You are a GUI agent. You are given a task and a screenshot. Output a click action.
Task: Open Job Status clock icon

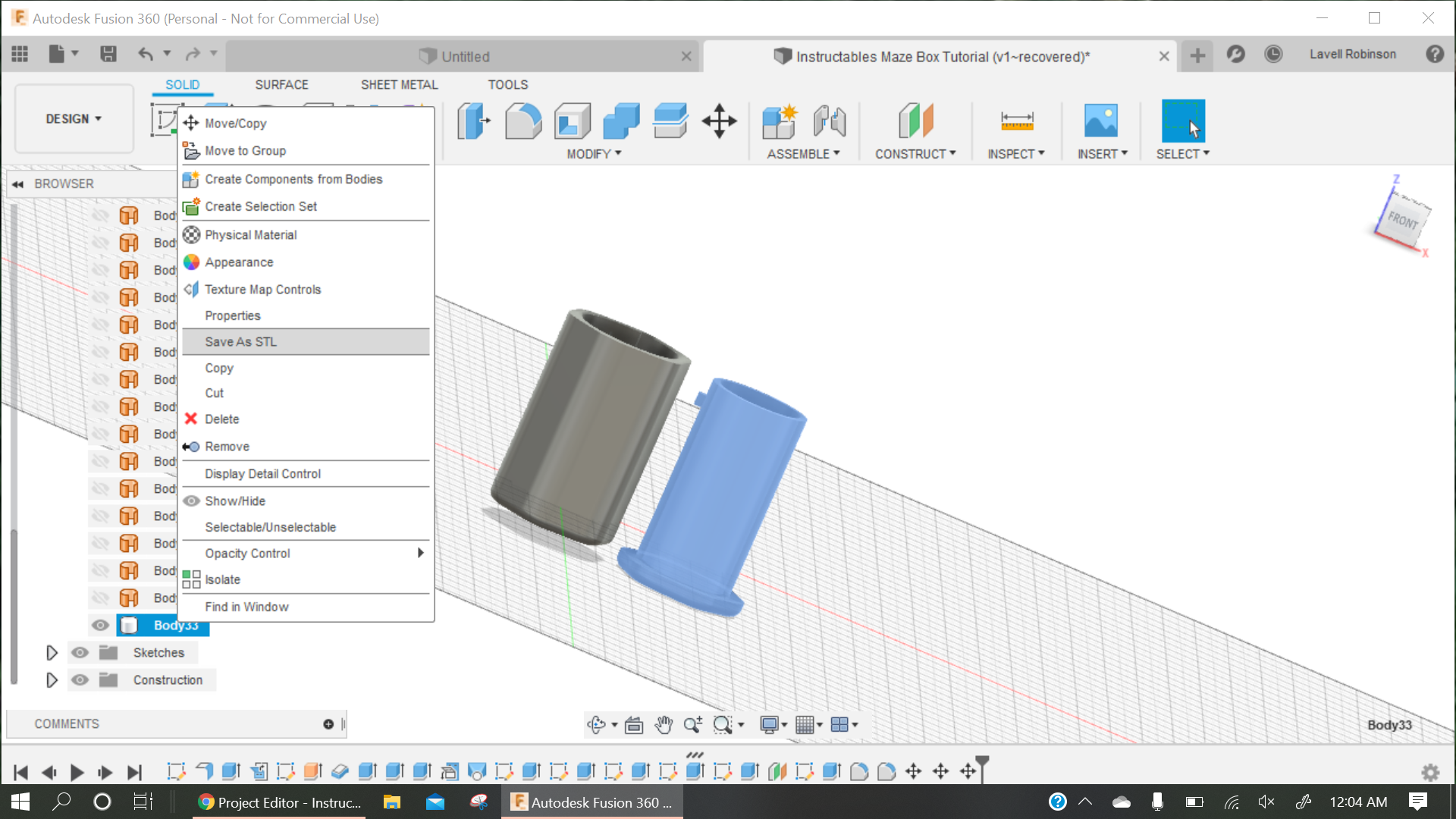click(1273, 54)
